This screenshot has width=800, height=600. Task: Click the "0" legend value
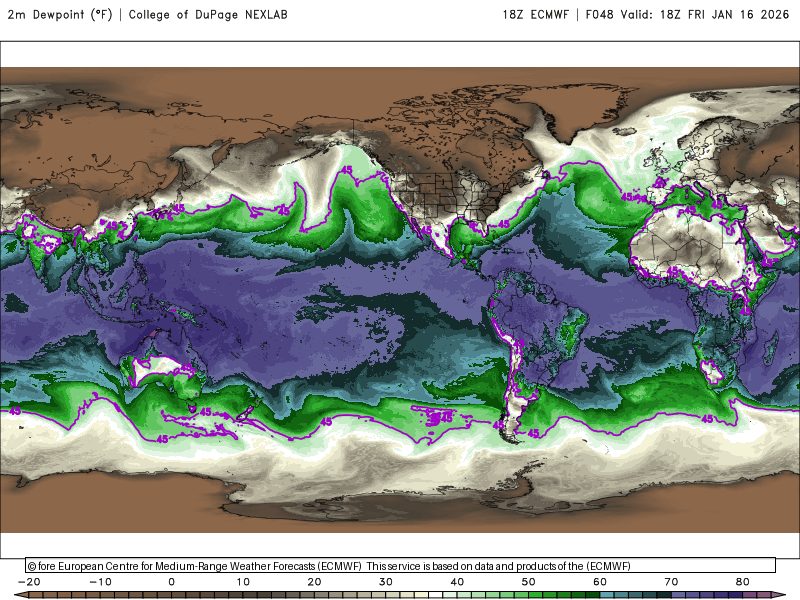pos(171,582)
